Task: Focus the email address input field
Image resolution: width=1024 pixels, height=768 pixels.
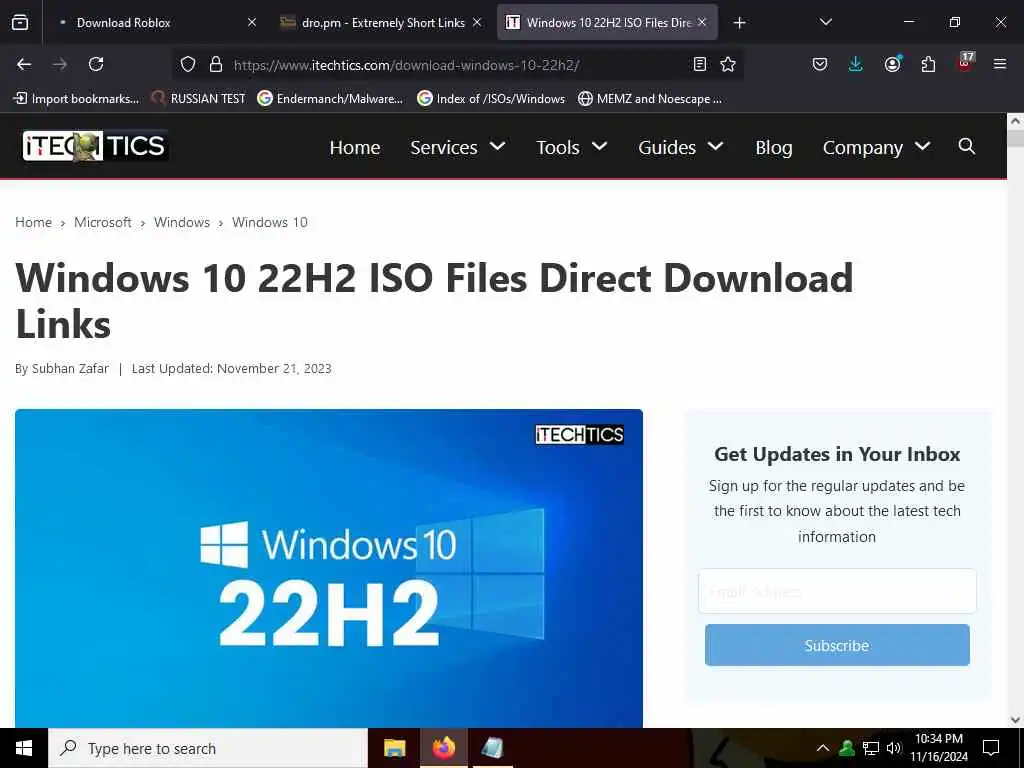Action: point(837,592)
